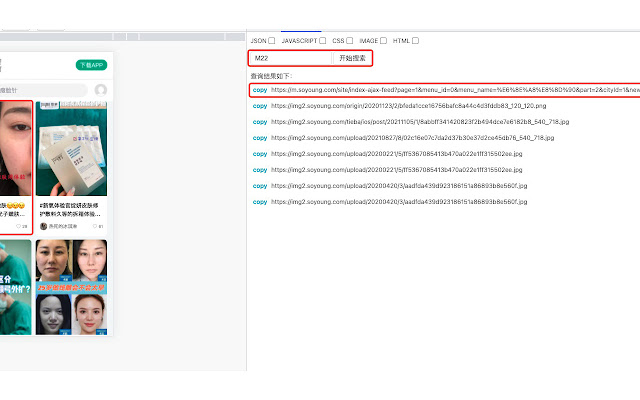This screenshot has width=640, height=400.
Task: Tick the JAVASCRIPT filter checkbox
Action: 322,41
